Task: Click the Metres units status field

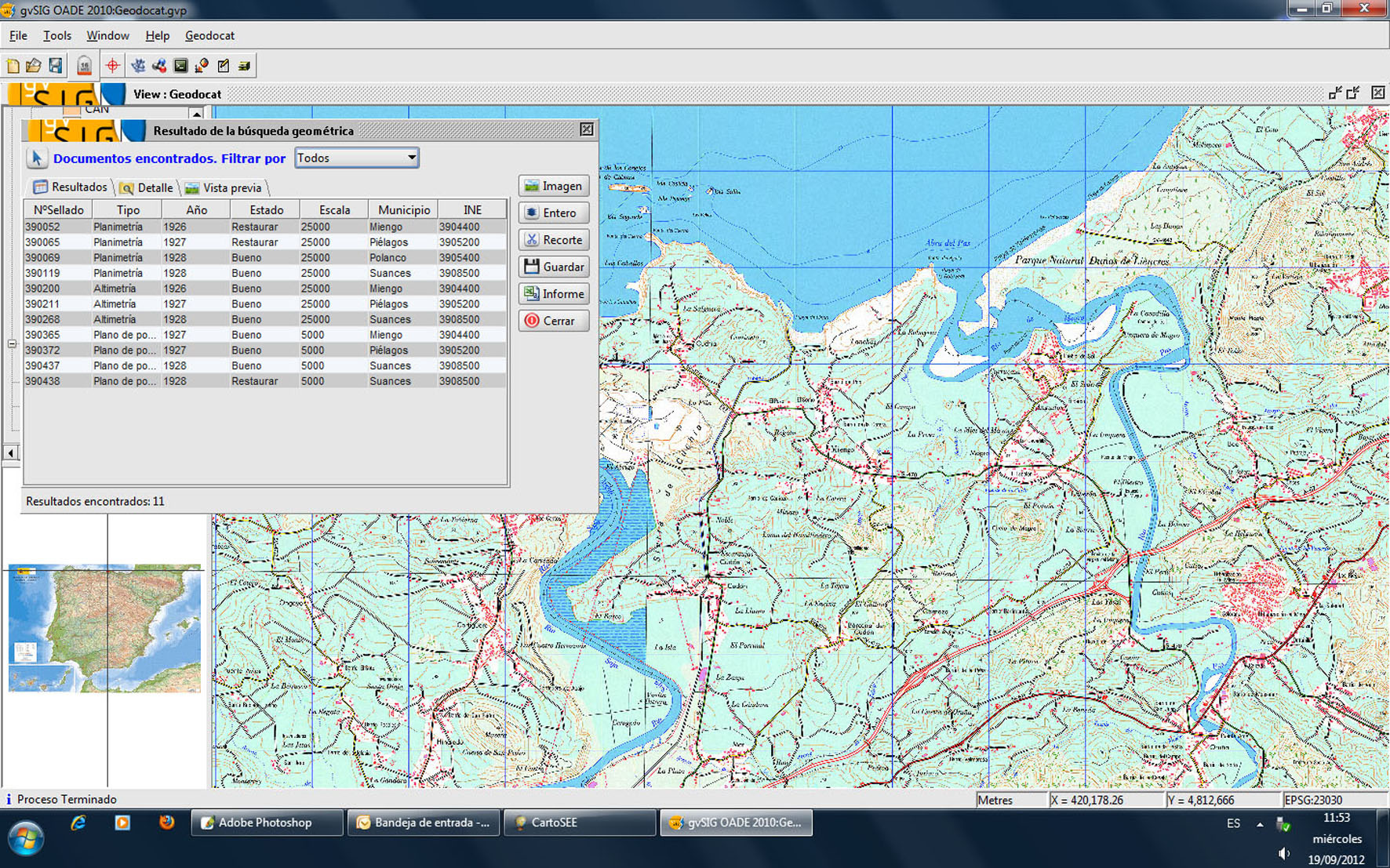Action: (x=1010, y=800)
